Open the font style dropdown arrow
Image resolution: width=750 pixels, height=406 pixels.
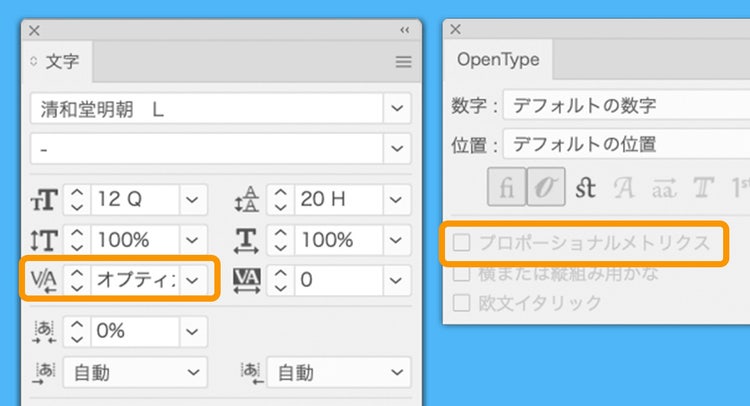pos(397,149)
